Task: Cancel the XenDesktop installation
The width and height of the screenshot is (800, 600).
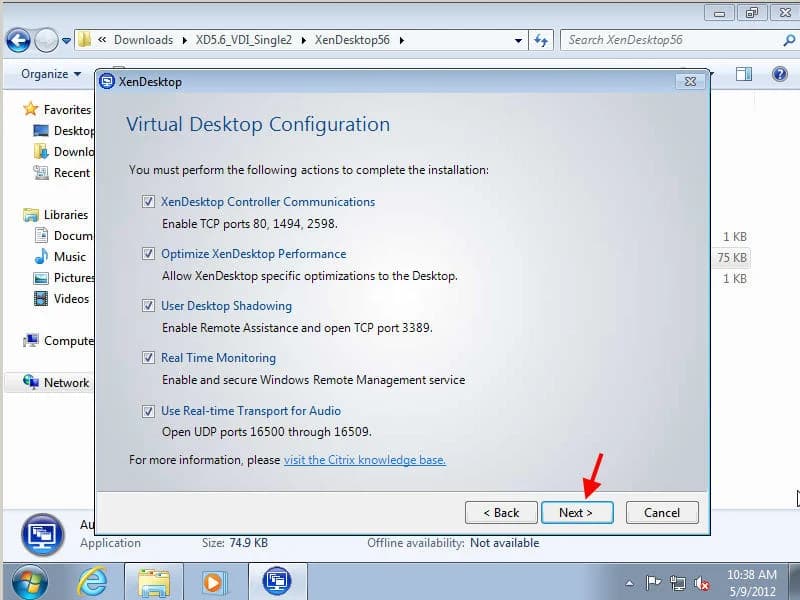Action: coord(662,512)
